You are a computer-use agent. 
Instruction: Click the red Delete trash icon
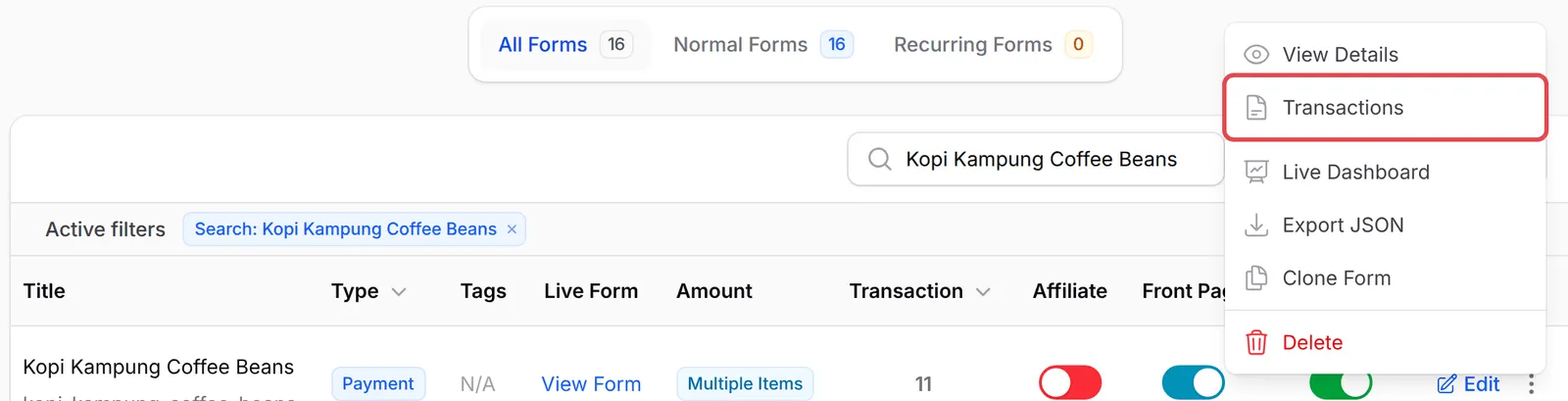[1256, 342]
